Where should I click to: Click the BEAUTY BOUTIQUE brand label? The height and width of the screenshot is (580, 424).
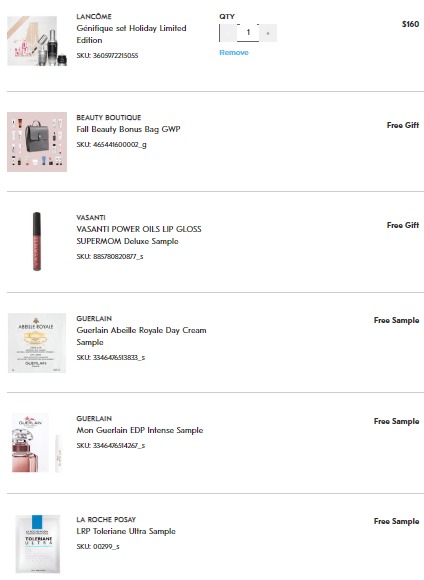109,118
